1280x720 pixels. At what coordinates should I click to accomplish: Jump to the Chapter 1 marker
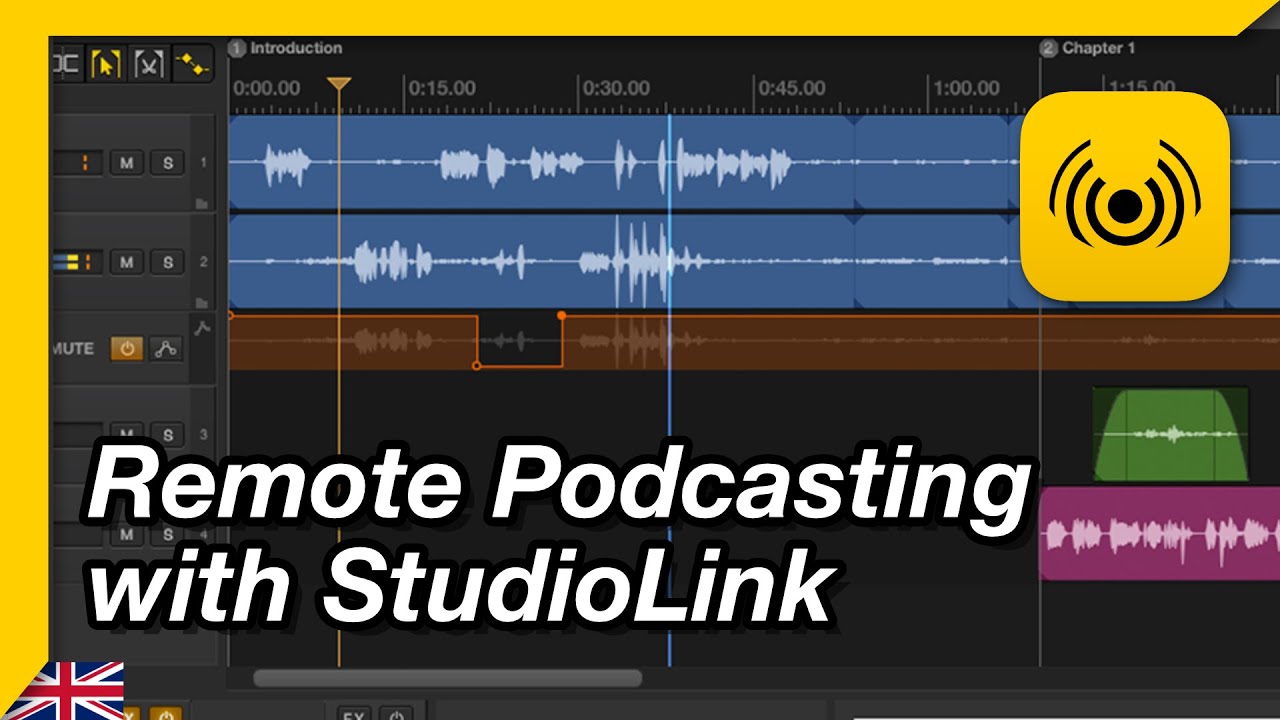click(1088, 48)
